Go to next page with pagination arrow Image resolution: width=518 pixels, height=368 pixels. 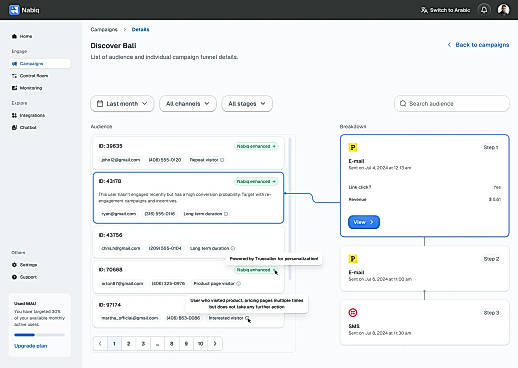(x=215, y=344)
